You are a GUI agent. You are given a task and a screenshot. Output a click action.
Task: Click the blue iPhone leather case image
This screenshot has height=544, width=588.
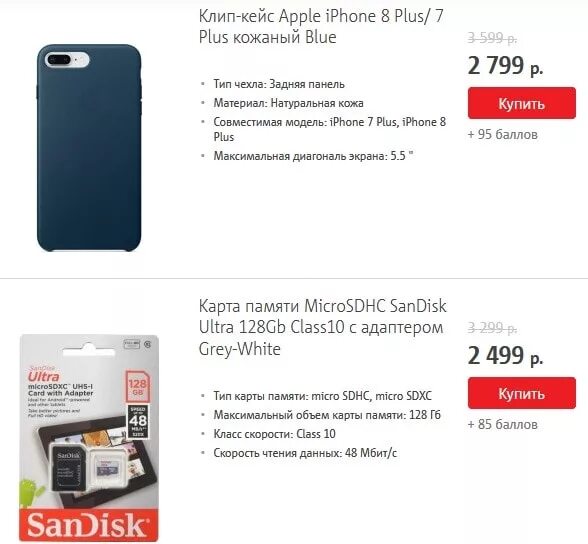[89, 148]
